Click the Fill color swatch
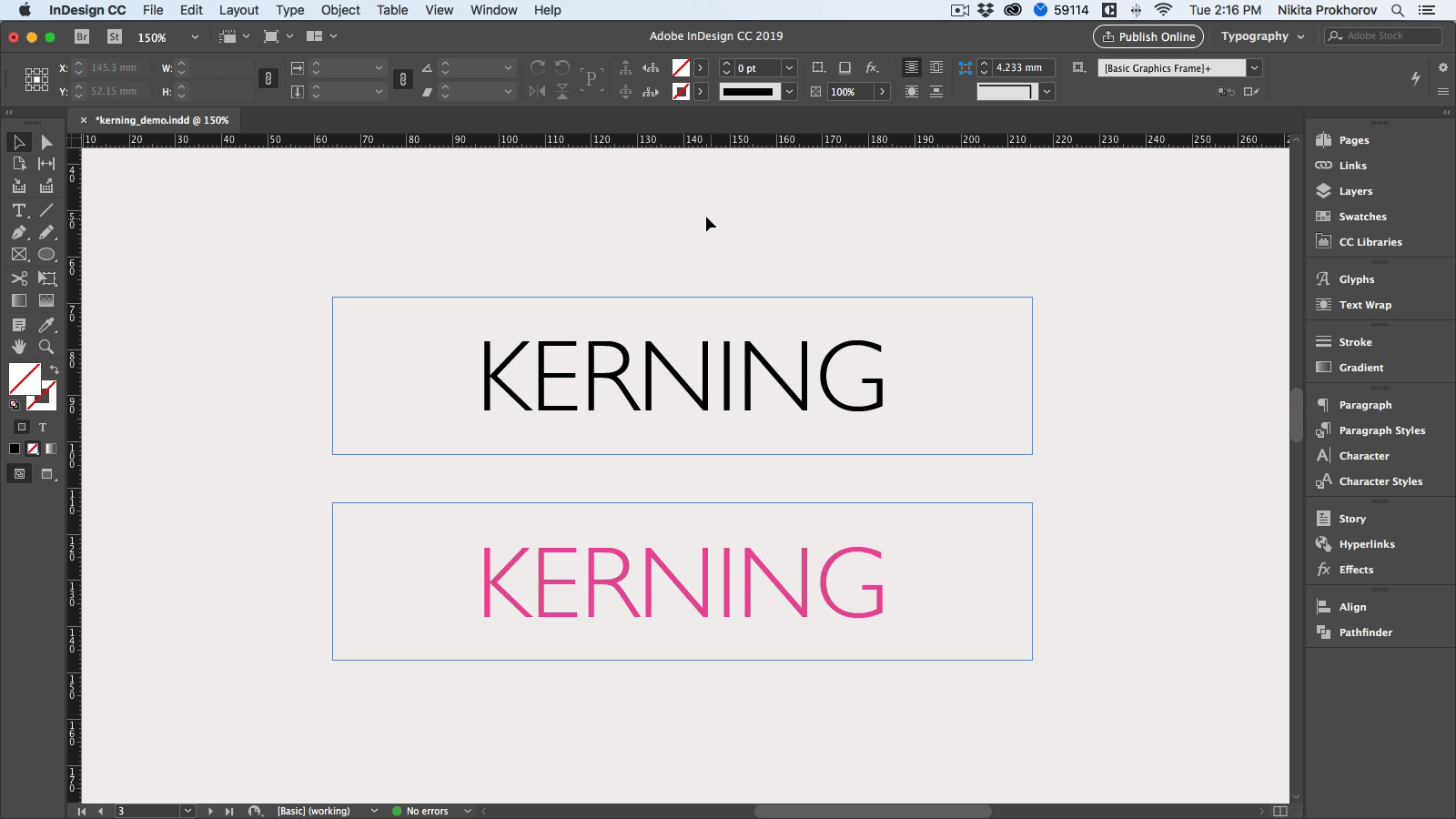1456x819 pixels. tap(25, 379)
